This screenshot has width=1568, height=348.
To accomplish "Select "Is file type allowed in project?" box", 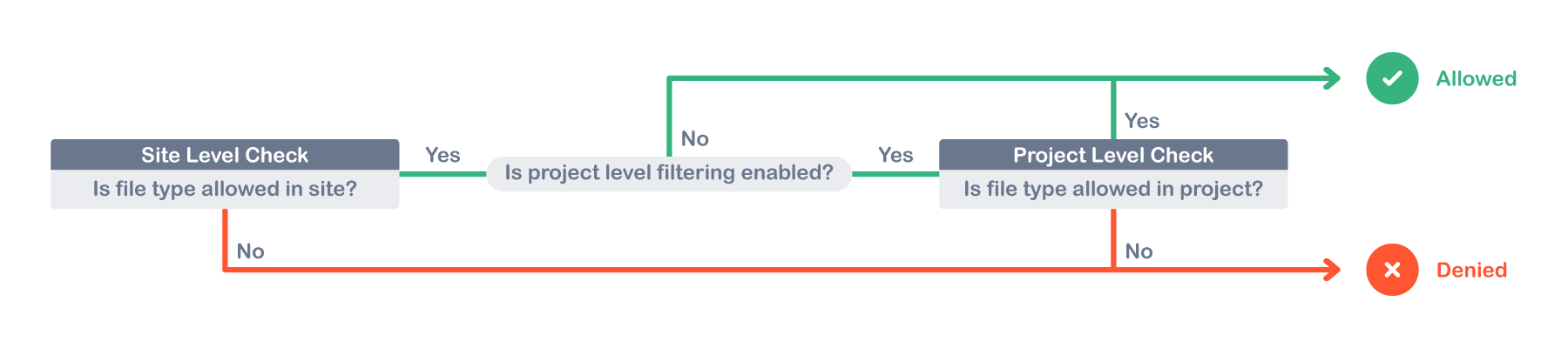I will tap(1113, 190).
